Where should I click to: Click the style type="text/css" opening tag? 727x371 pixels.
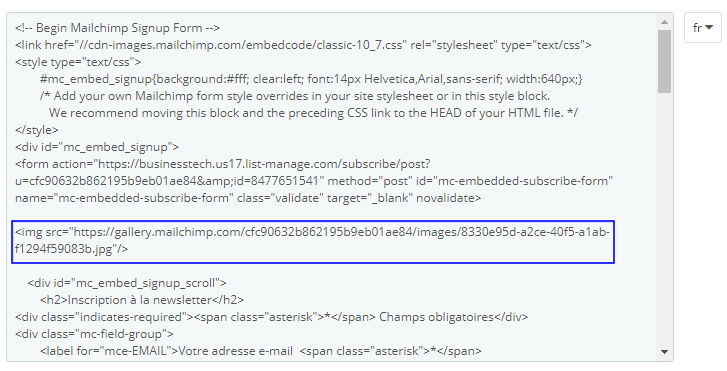point(78,62)
